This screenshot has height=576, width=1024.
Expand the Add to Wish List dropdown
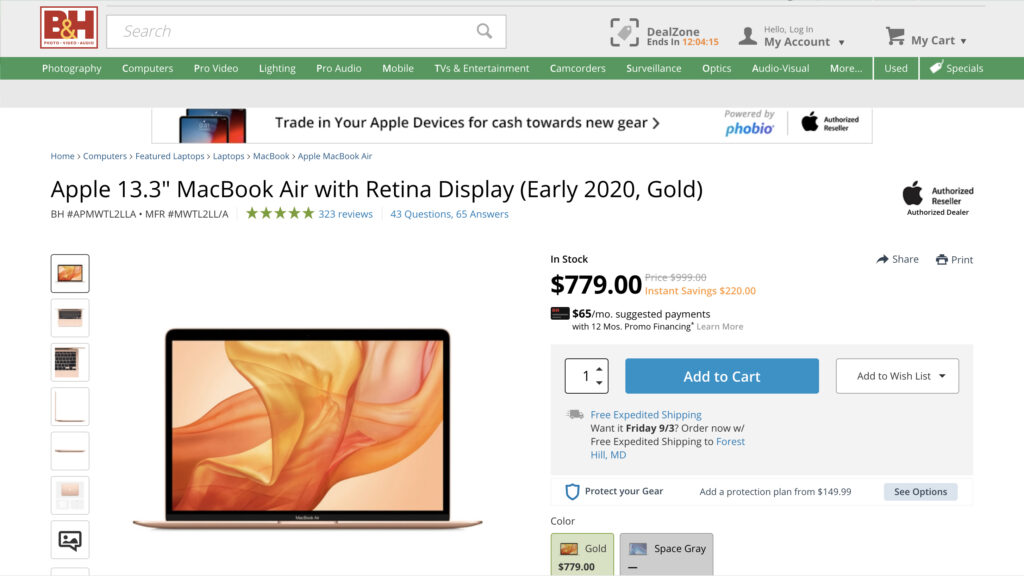pyautogui.click(x=942, y=376)
